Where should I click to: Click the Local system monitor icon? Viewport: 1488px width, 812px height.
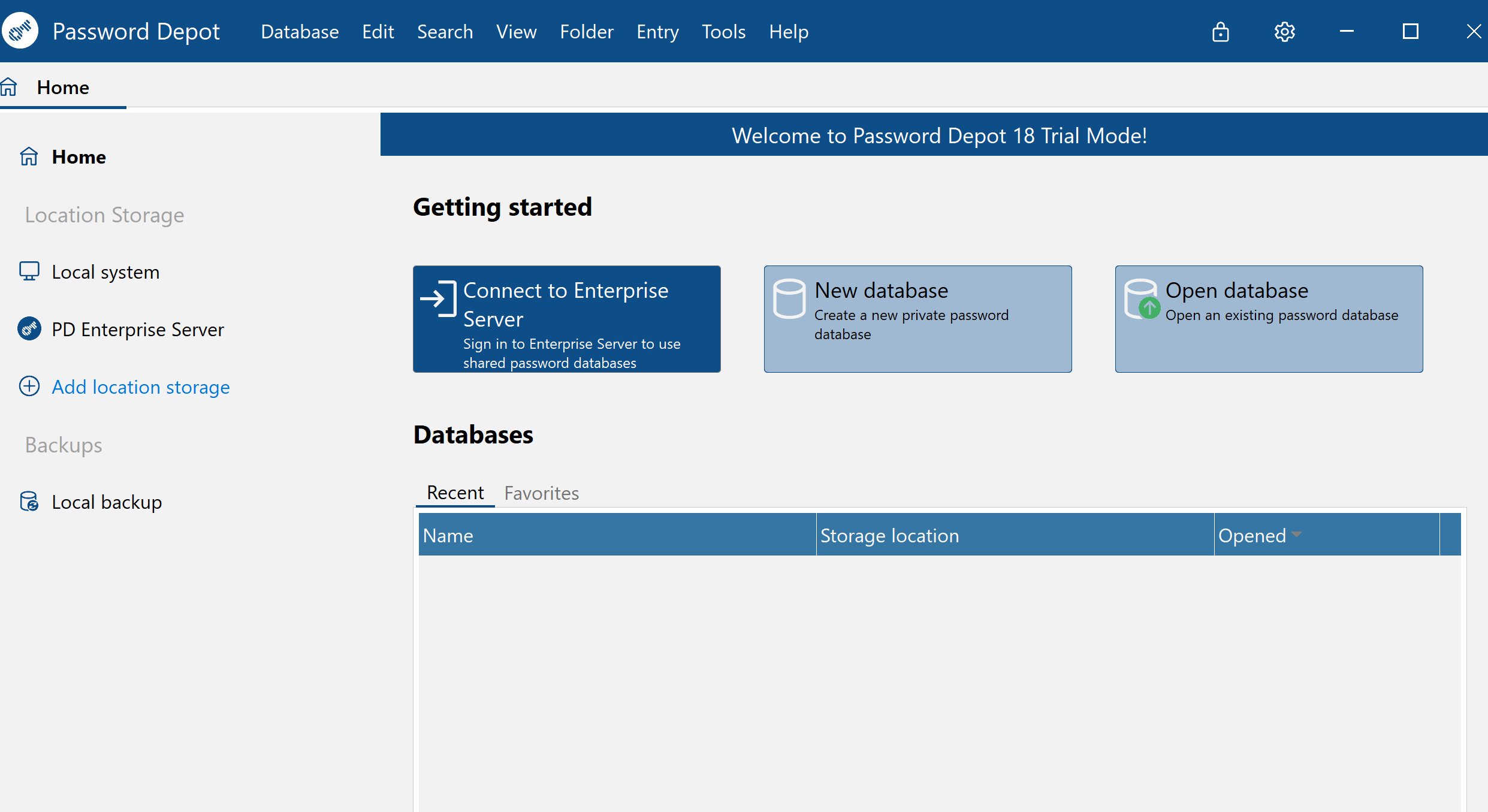pyautogui.click(x=29, y=271)
